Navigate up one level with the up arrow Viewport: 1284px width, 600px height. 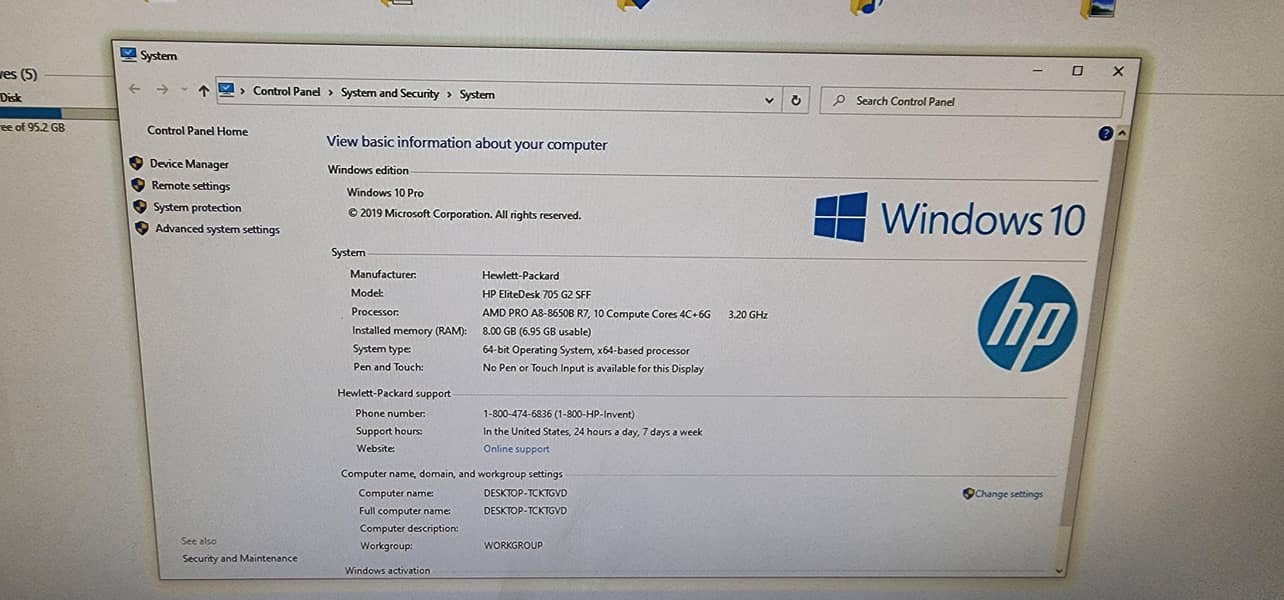tap(204, 91)
